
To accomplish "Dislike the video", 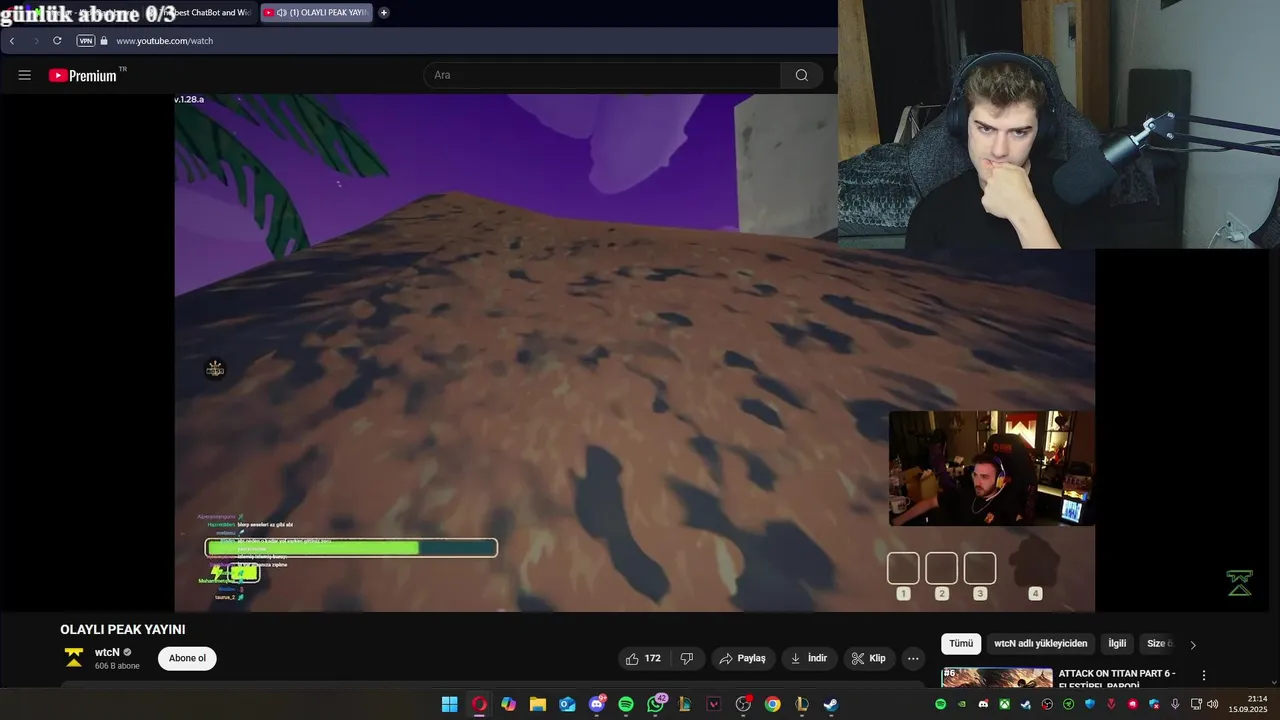I will pos(687,658).
